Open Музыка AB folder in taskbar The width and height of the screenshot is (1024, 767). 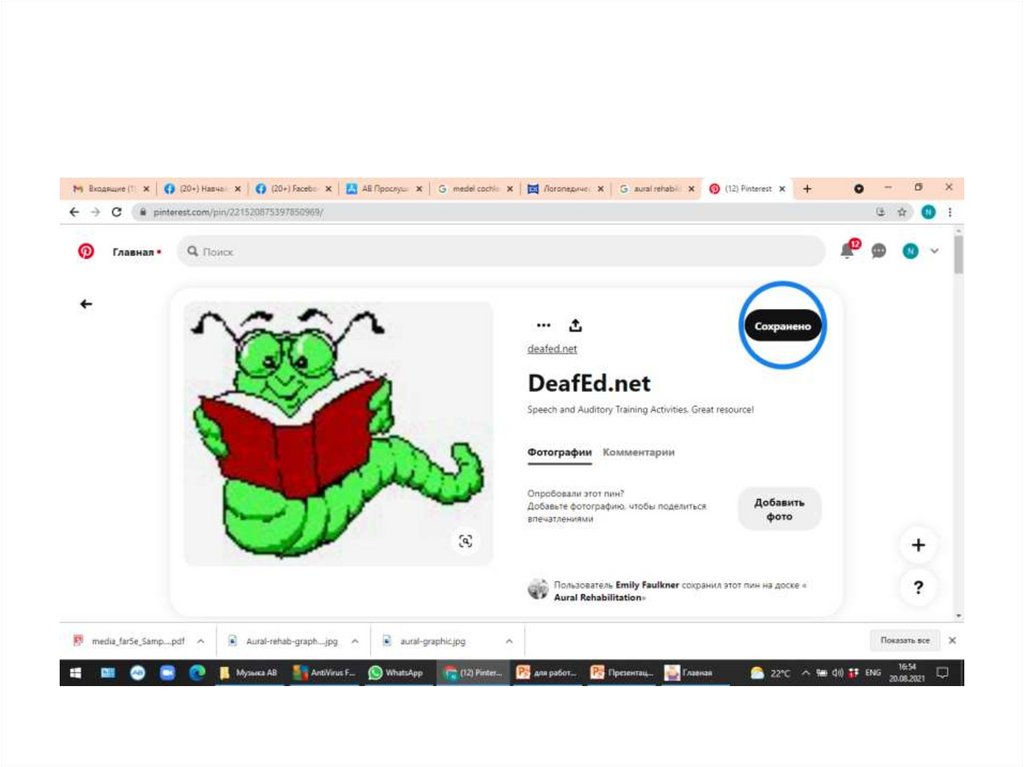[249, 673]
